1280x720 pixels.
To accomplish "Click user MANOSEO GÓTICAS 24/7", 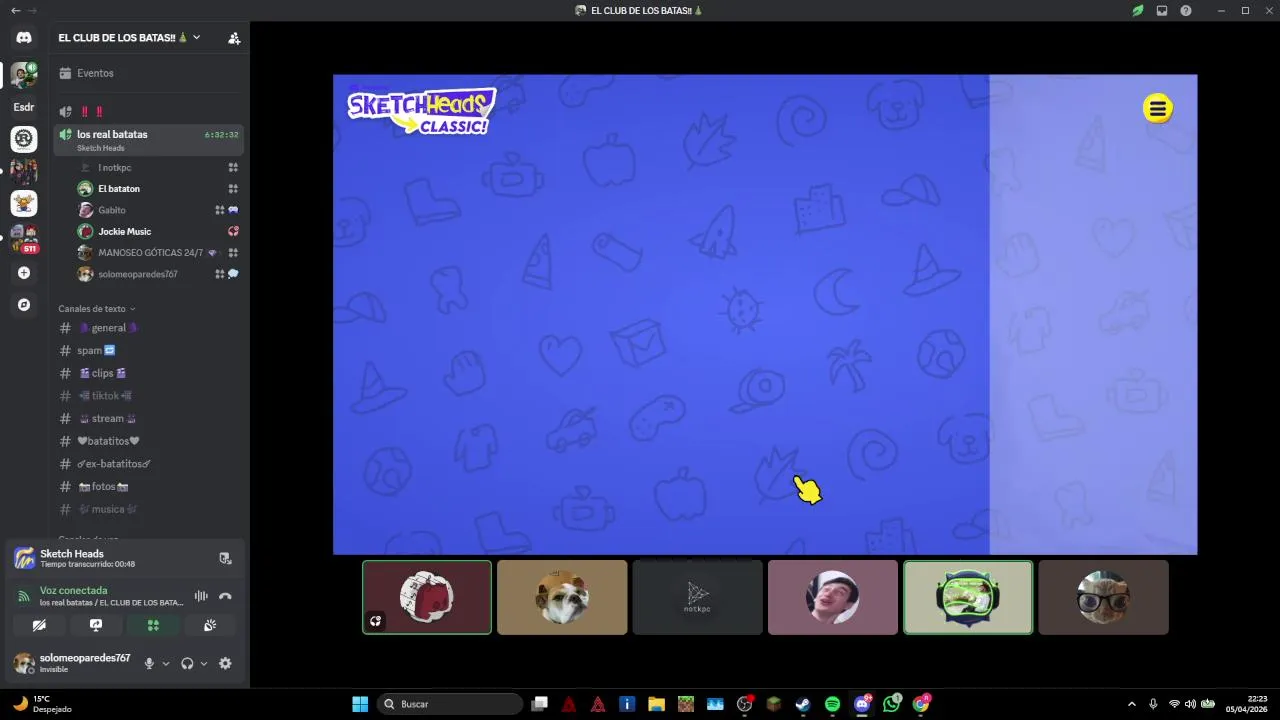I will 158,253.
